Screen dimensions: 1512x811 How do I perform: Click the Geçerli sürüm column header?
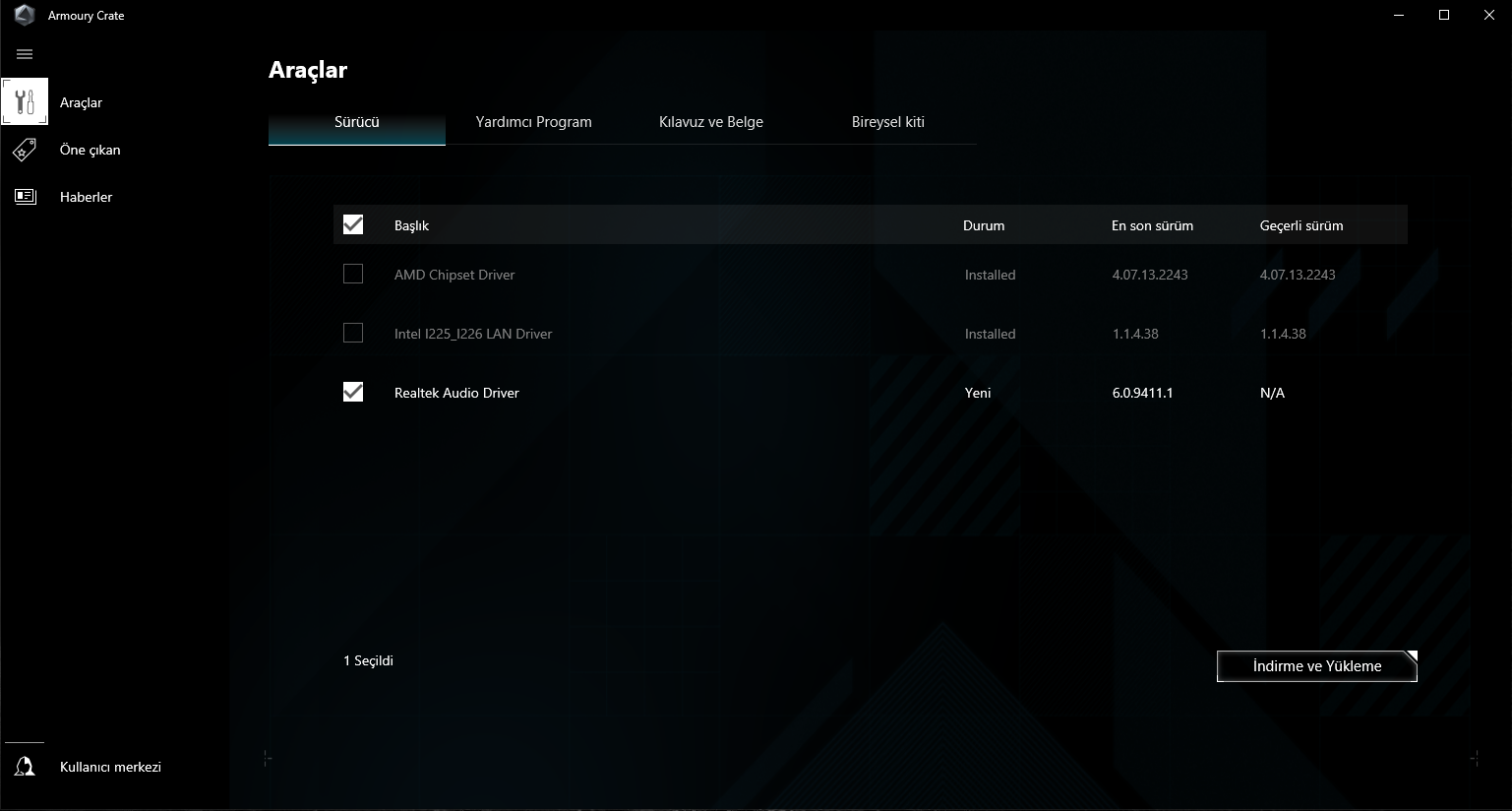1301,225
